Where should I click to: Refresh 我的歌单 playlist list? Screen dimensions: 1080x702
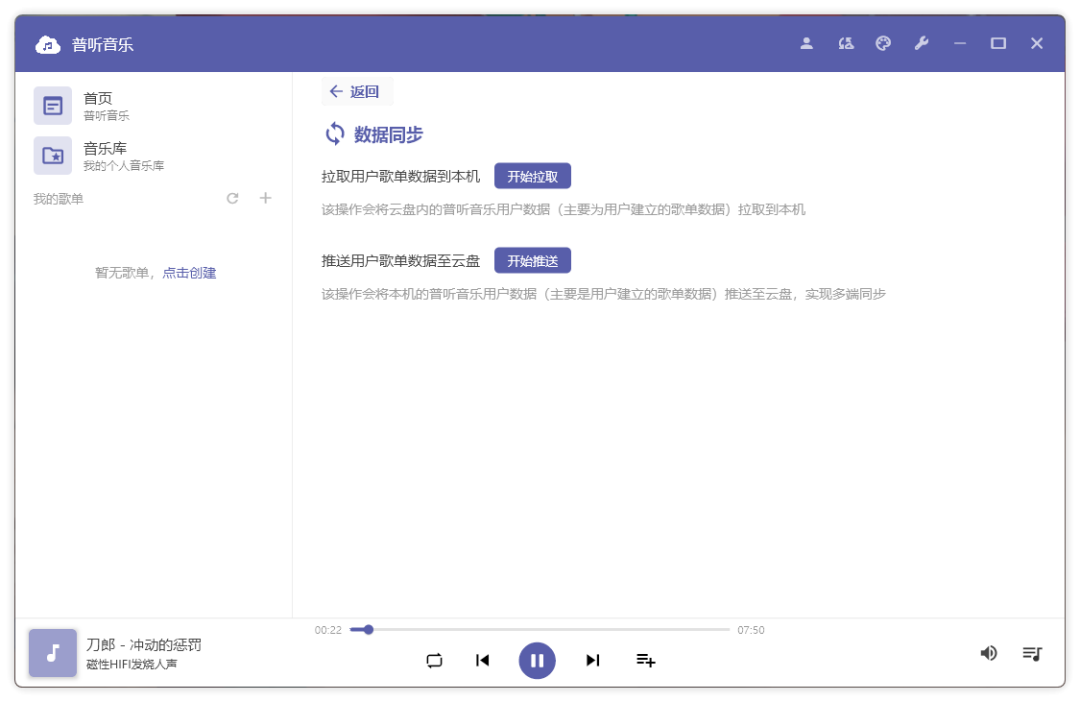232,198
